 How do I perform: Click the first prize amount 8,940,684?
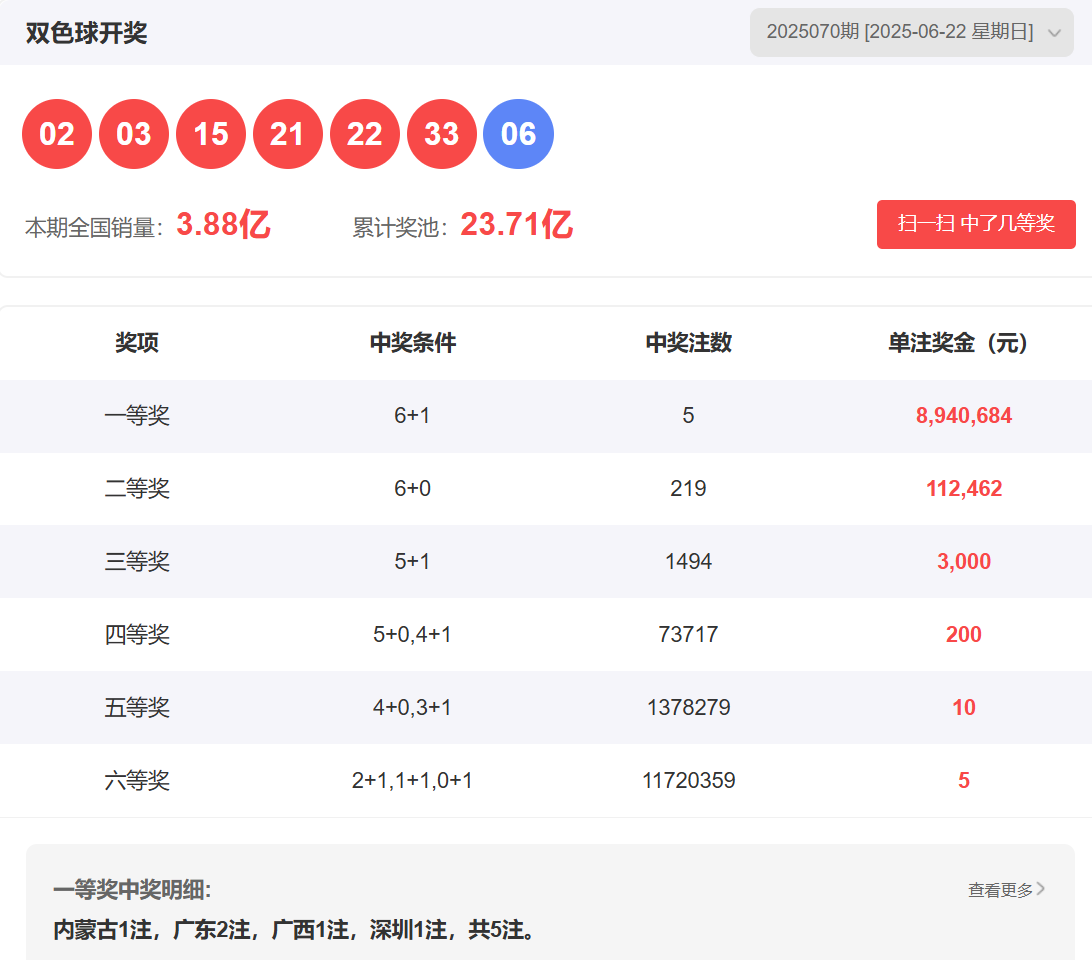963,416
